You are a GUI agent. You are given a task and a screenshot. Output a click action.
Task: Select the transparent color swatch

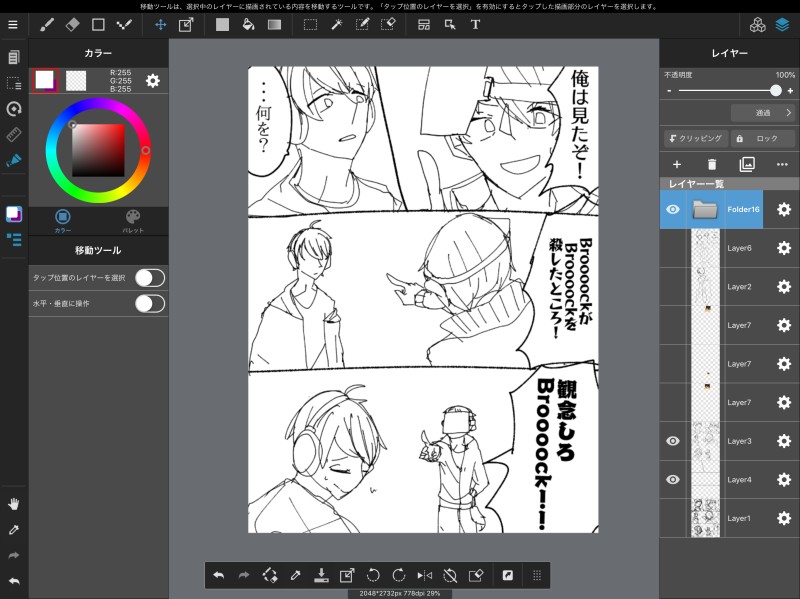tap(76, 81)
